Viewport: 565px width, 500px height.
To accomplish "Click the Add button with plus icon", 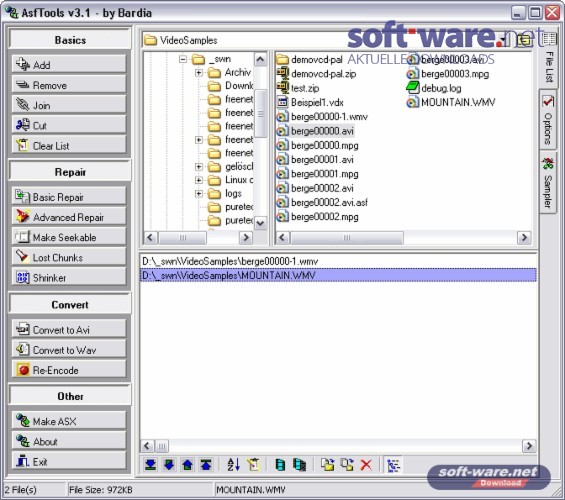I will 69,65.
